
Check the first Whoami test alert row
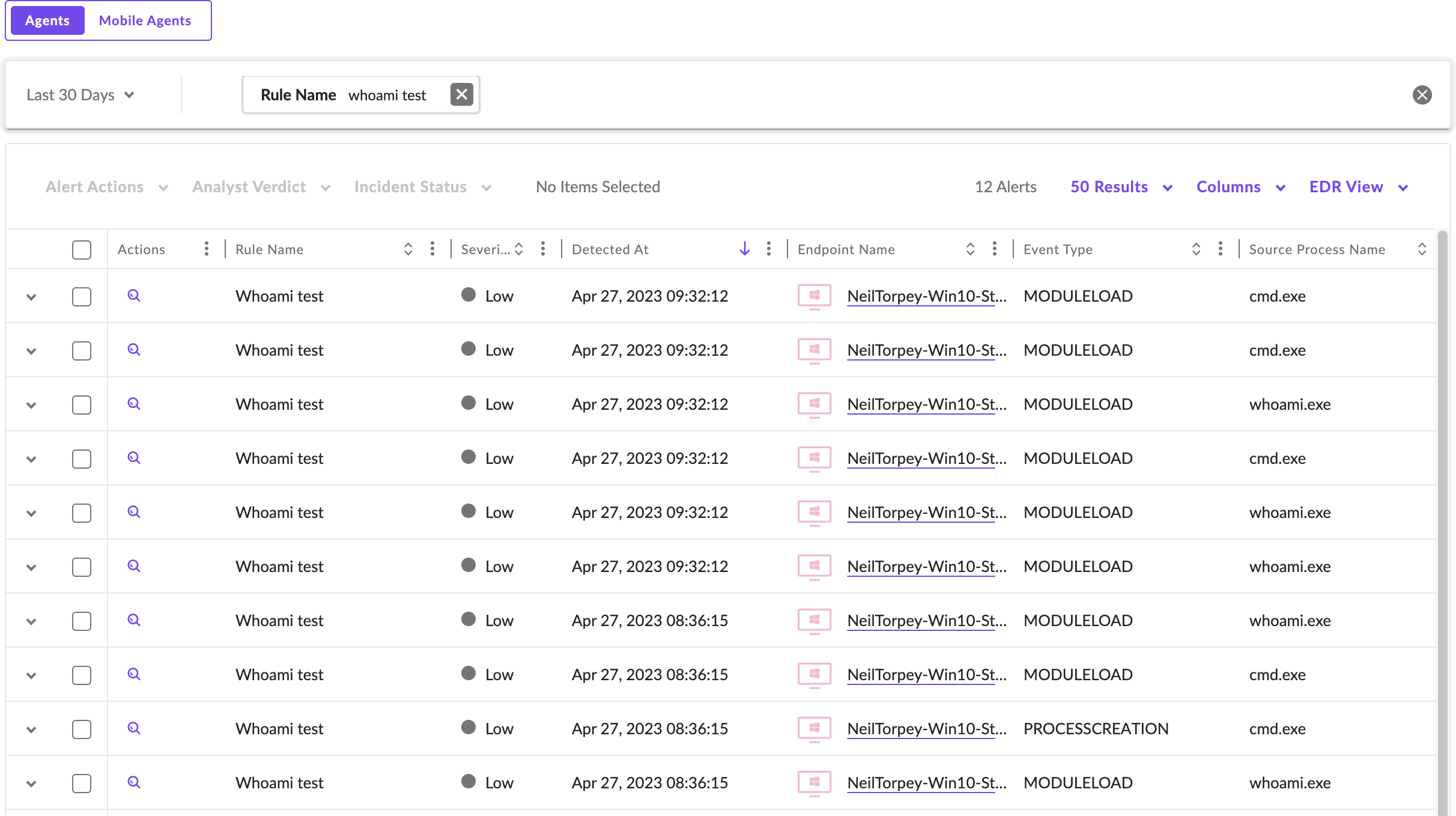(x=82, y=296)
